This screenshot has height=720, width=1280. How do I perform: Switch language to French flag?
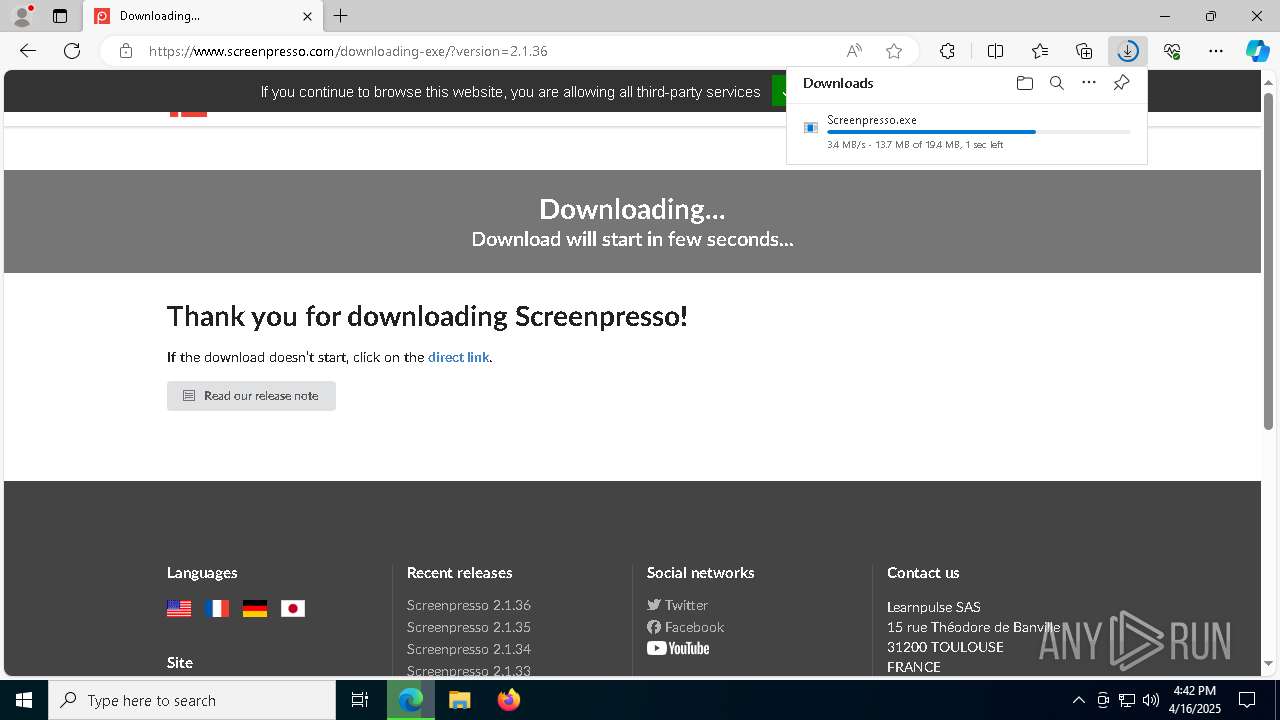tap(217, 608)
